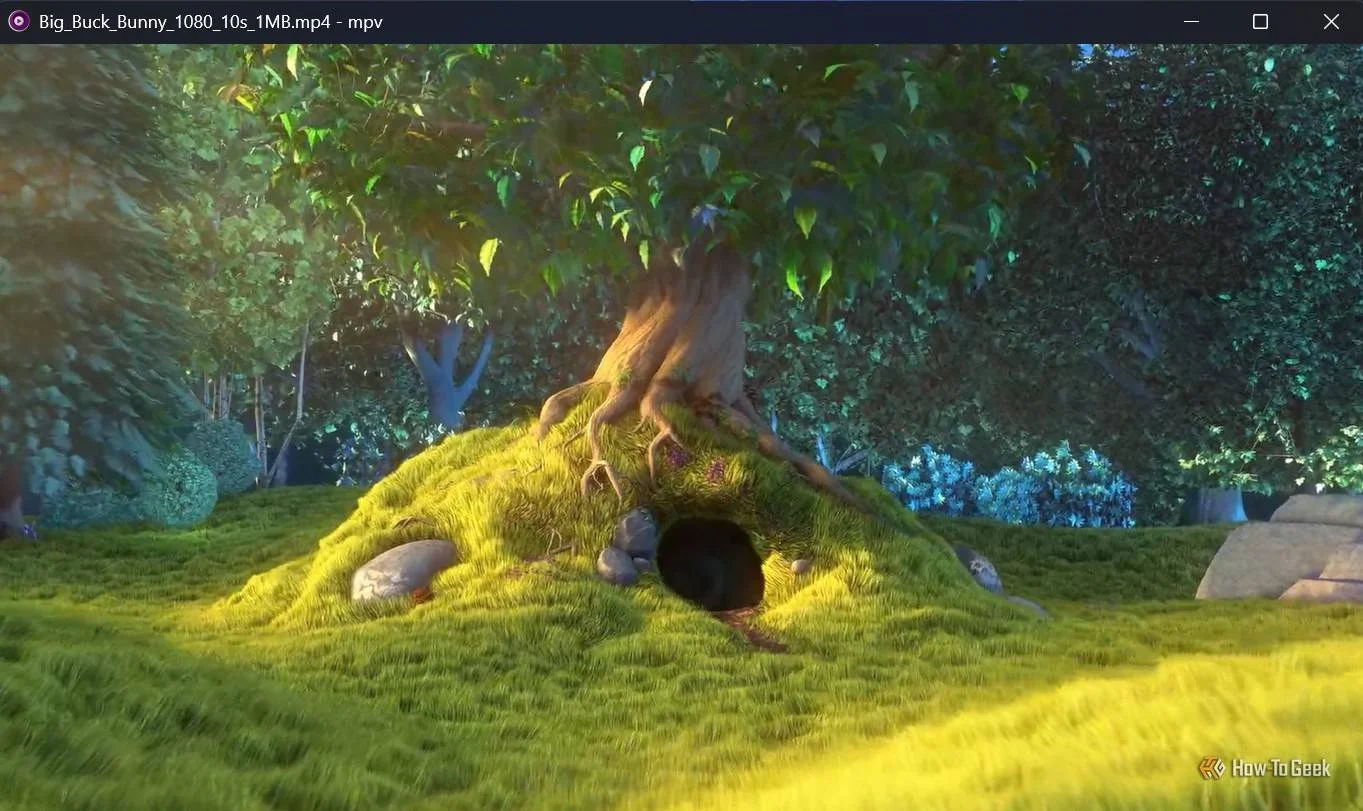The image size is (1363, 811).
Task: Click the Big_Buck_Bunny_1080_10s_1MB.mp4 title text
Action: pyautogui.click(x=211, y=22)
